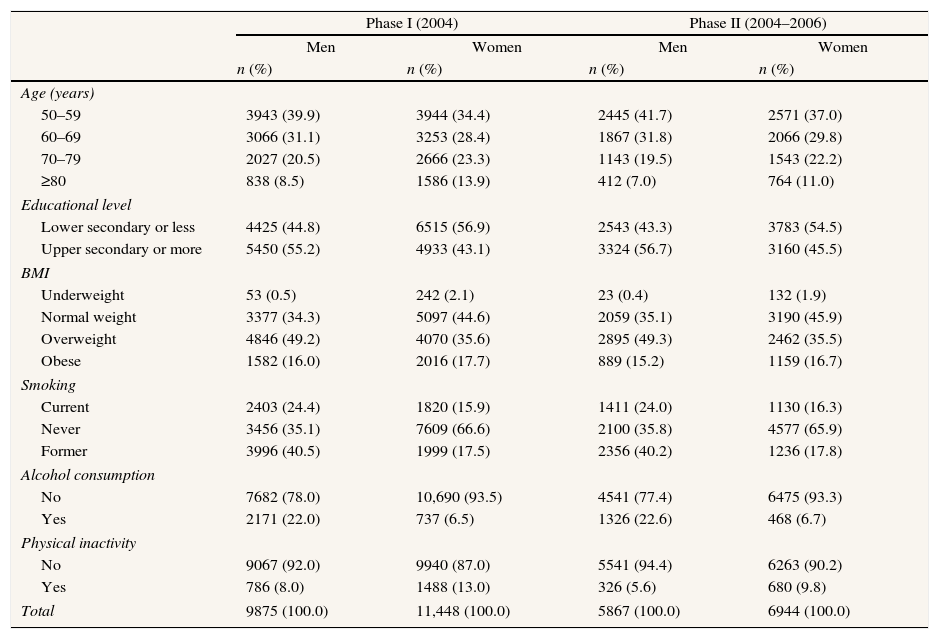Image resolution: width=939 pixels, height=639 pixels.
Task: Click the Total row label
Action: tap(38, 611)
